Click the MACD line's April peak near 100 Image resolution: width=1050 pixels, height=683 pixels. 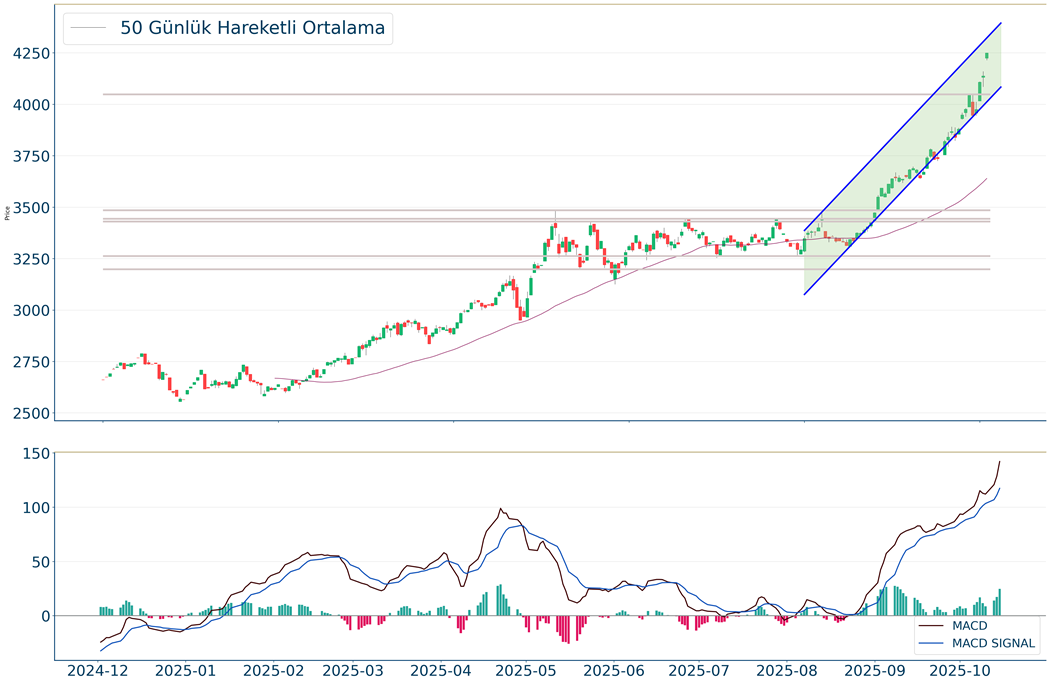501,509
